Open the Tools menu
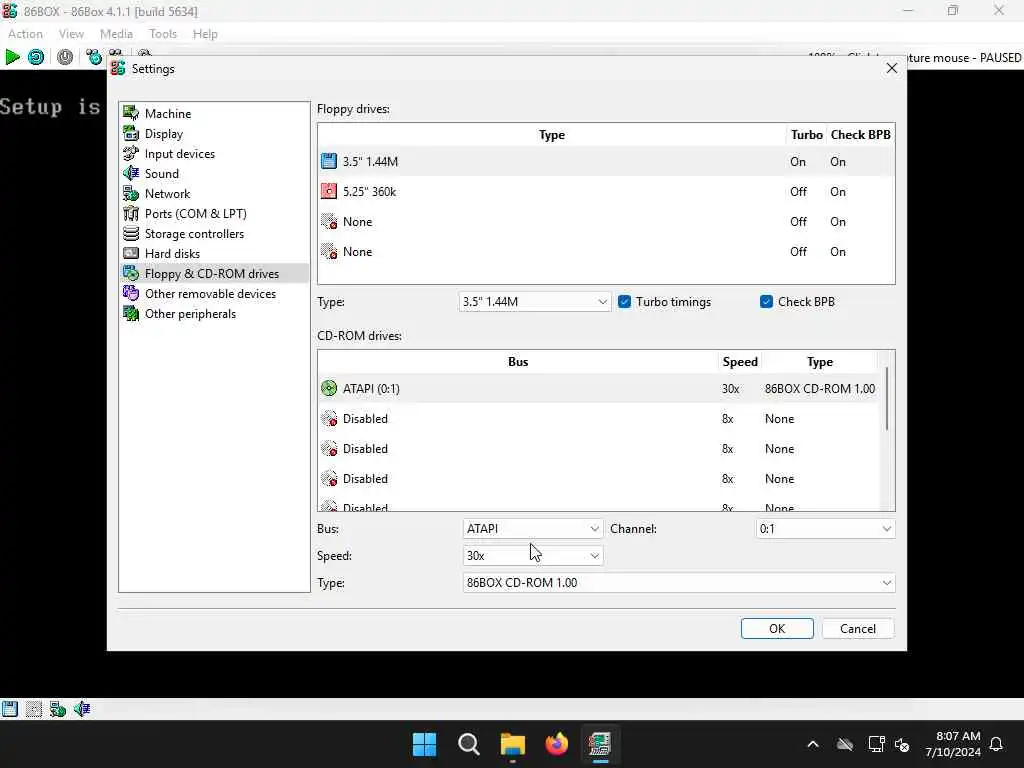This screenshot has height=768, width=1024. click(x=163, y=34)
